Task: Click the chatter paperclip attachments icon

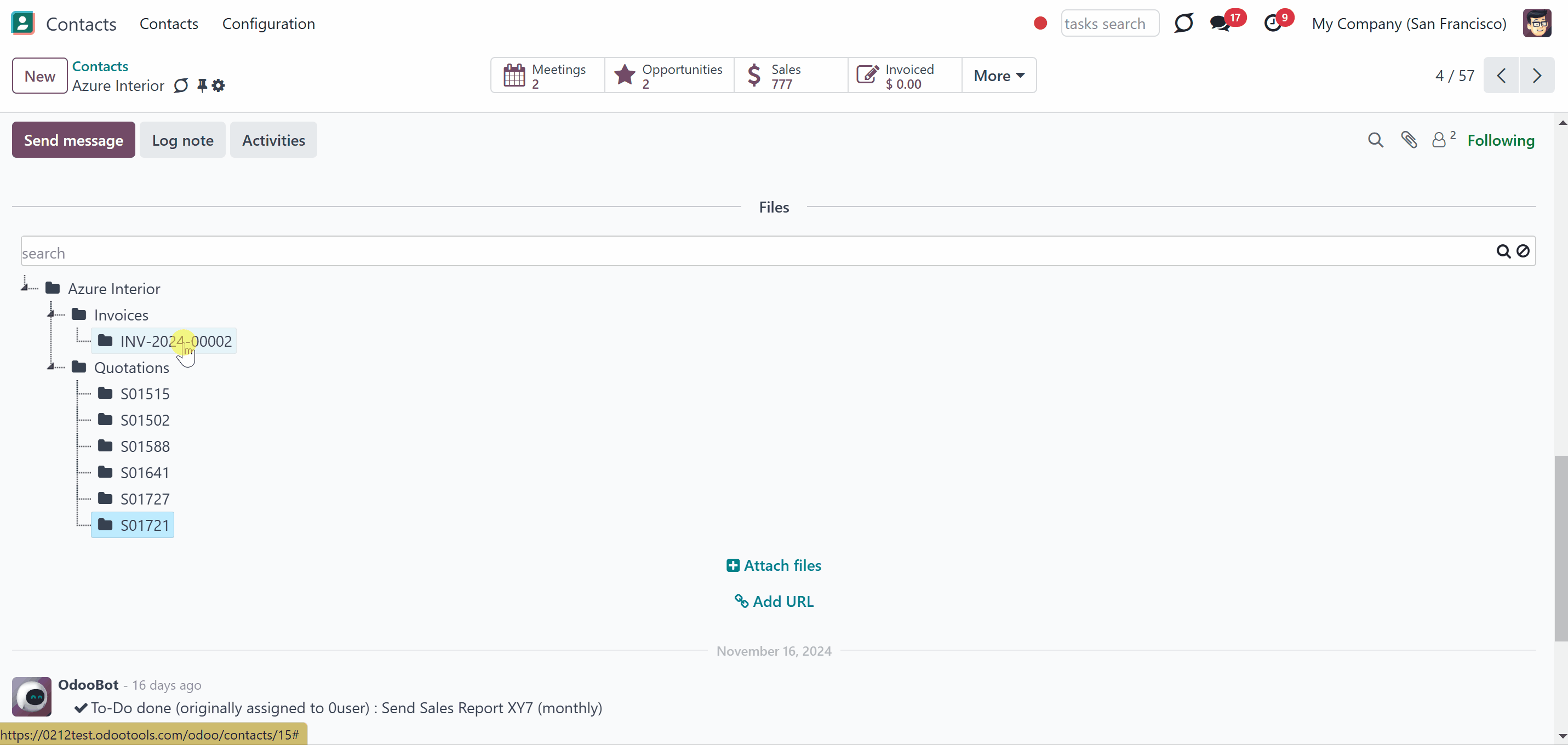Action: pos(1409,140)
